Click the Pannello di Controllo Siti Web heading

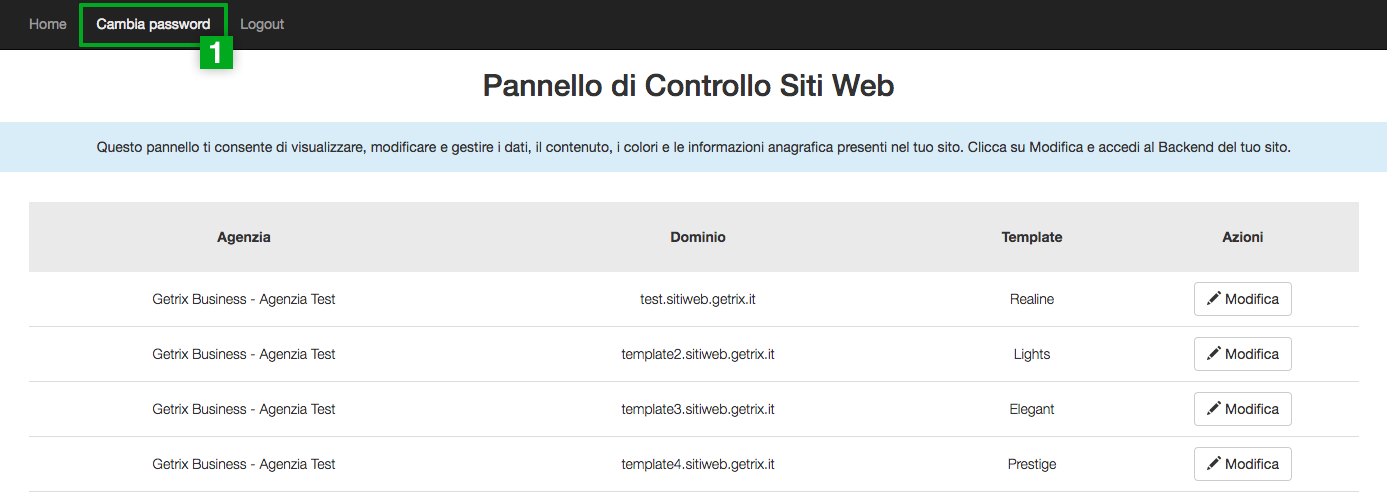click(x=689, y=86)
